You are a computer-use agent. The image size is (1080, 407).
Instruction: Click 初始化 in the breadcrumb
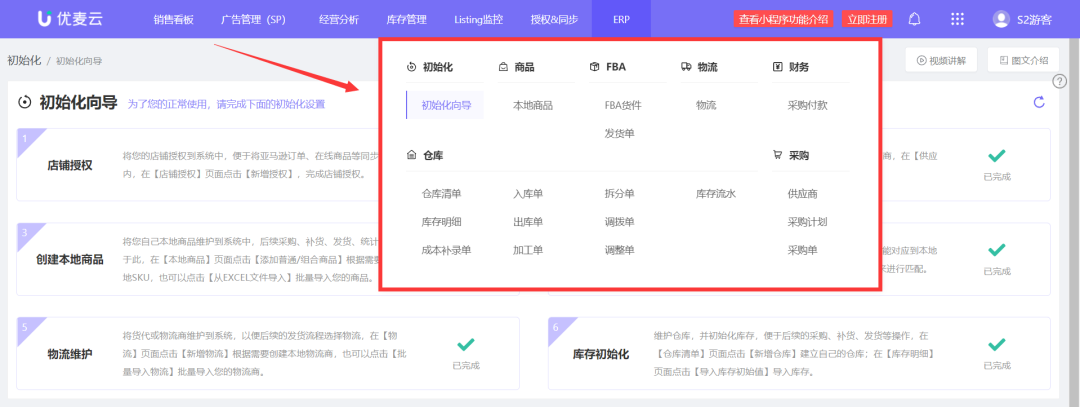pos(24,60)
